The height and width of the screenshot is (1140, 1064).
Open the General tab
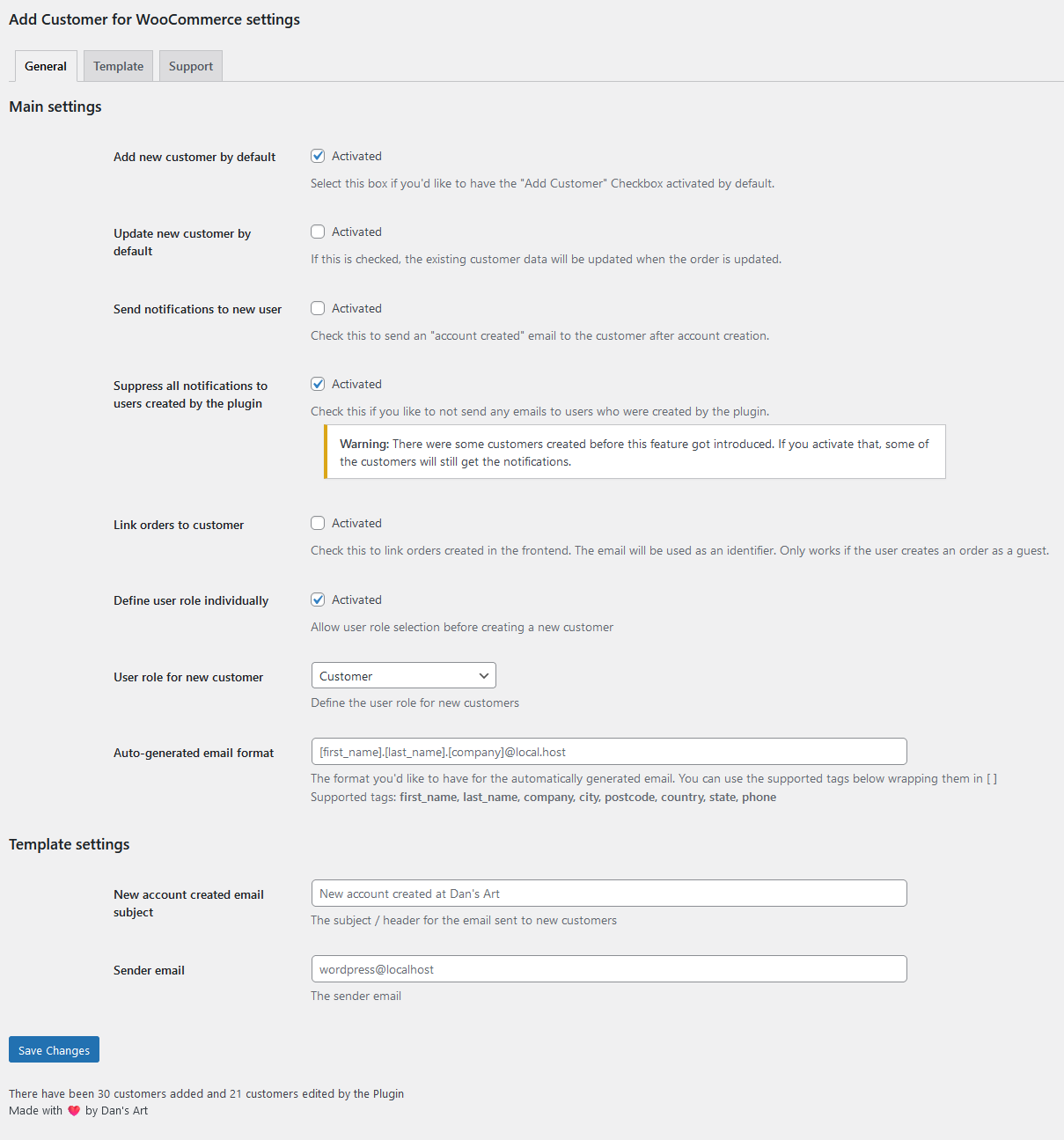[x=46, y=66]
